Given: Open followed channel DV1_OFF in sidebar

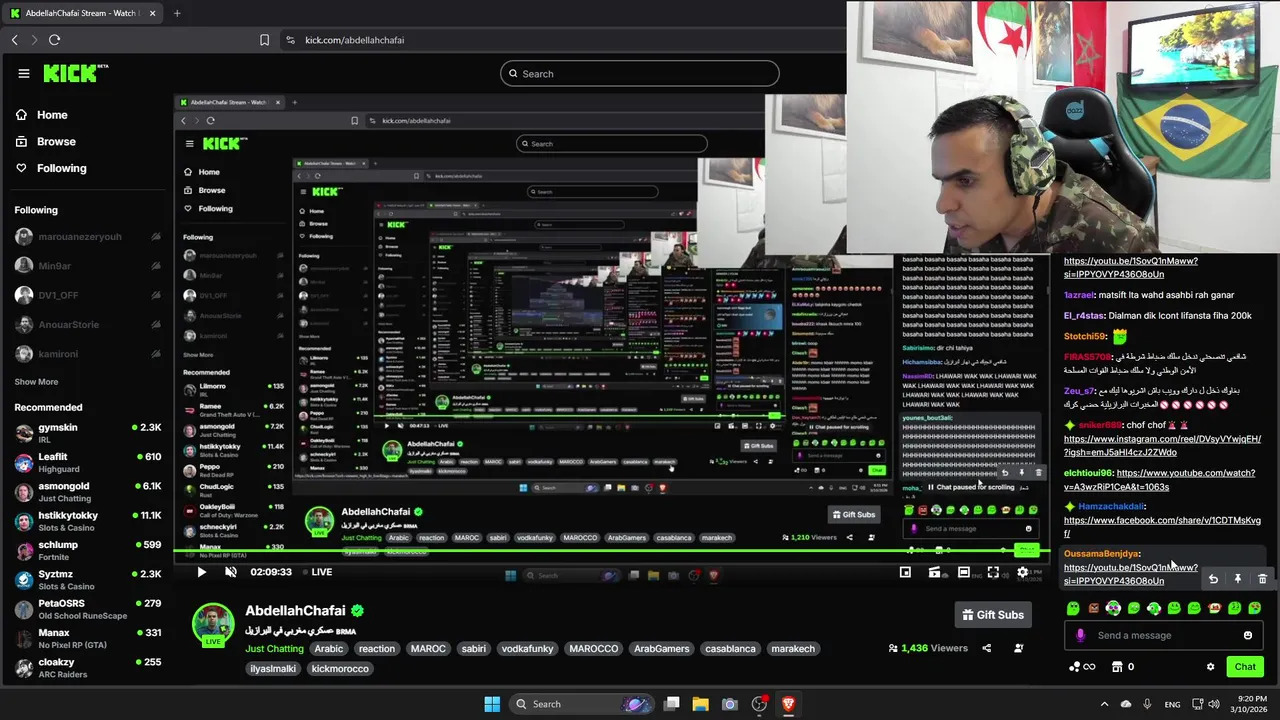Looking at the screenshot, I should point(87,295).
